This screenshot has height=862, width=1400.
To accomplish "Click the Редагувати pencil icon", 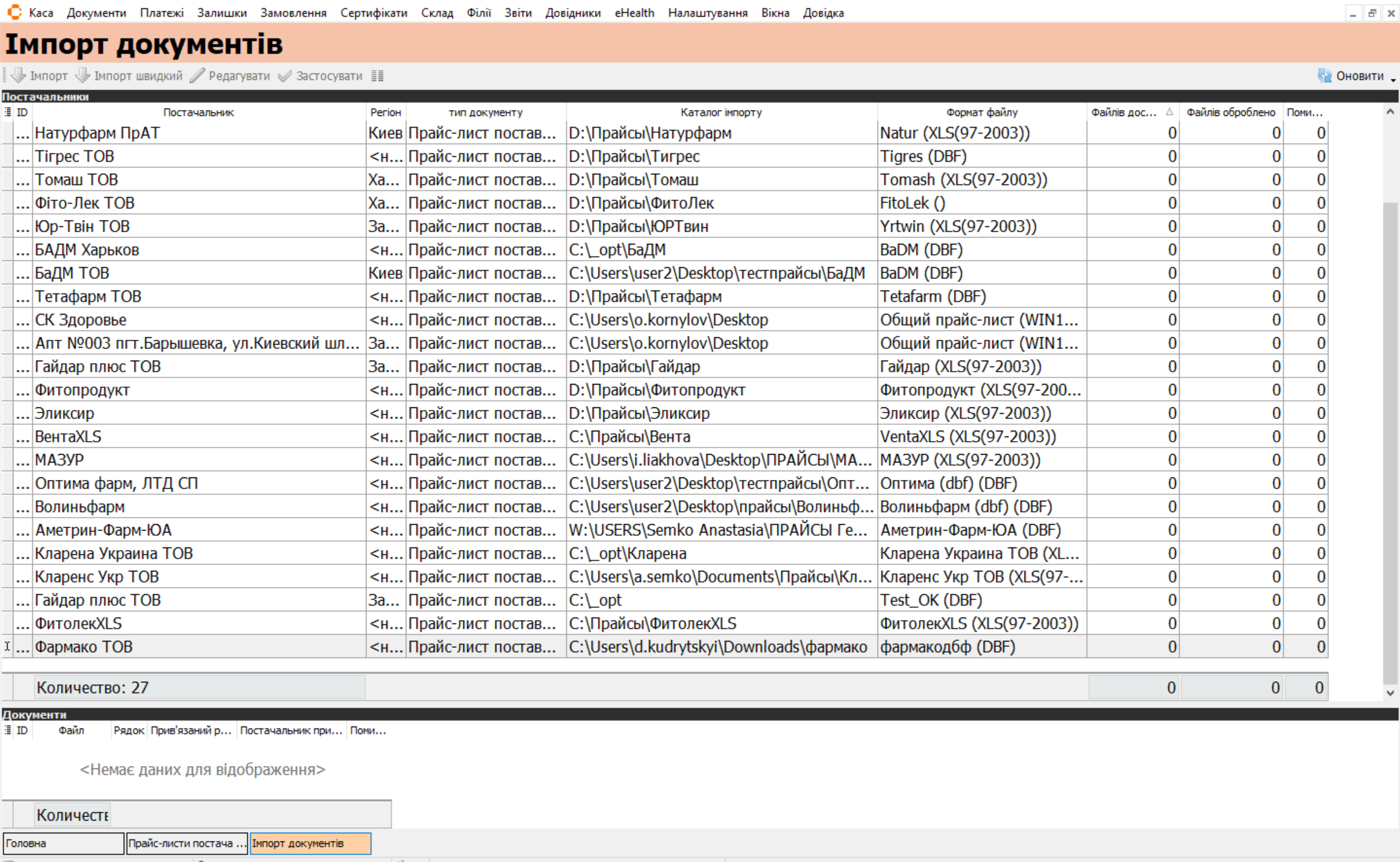I will point(197,76).
